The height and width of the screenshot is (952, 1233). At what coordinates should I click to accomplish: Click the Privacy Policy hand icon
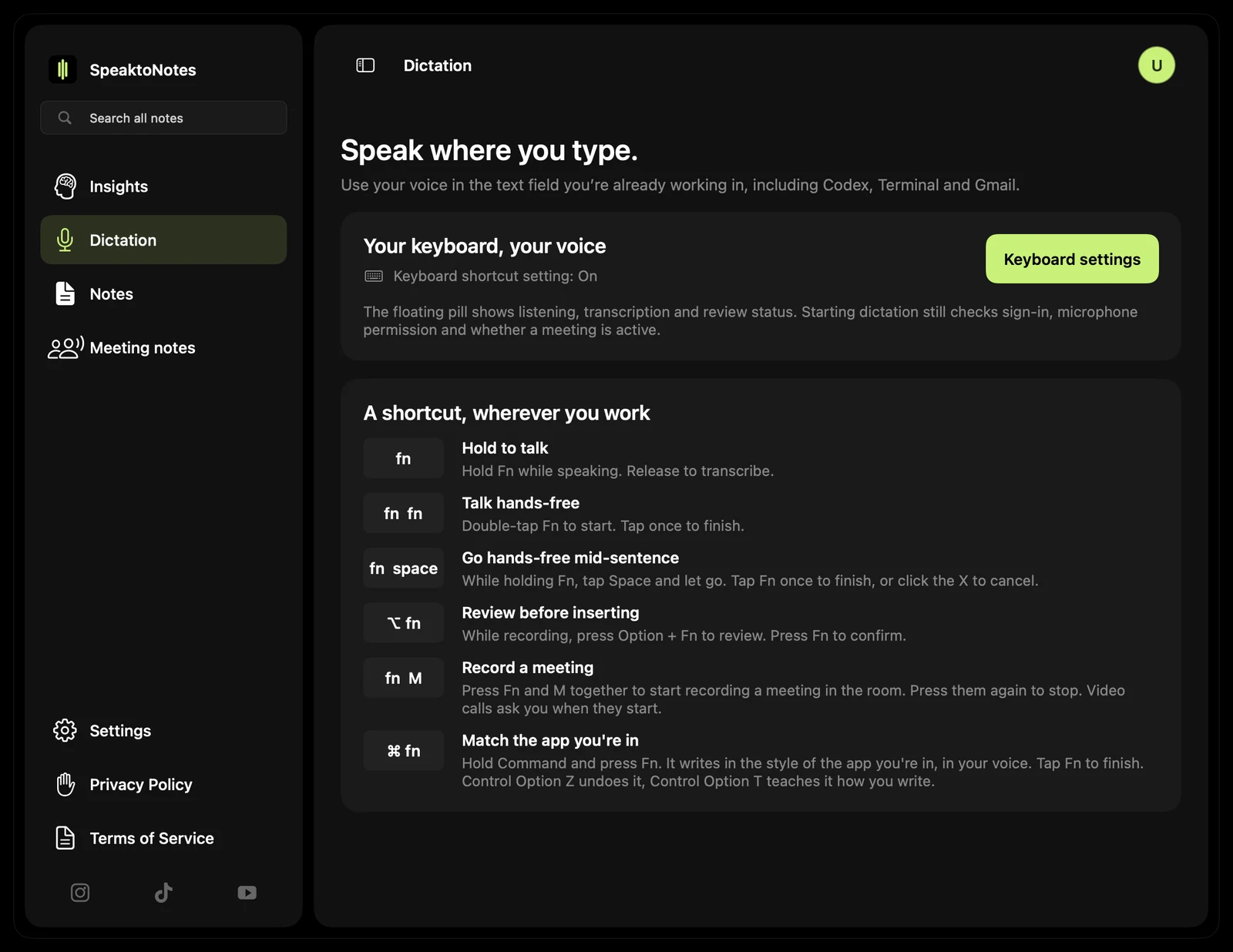pos(66,784)
